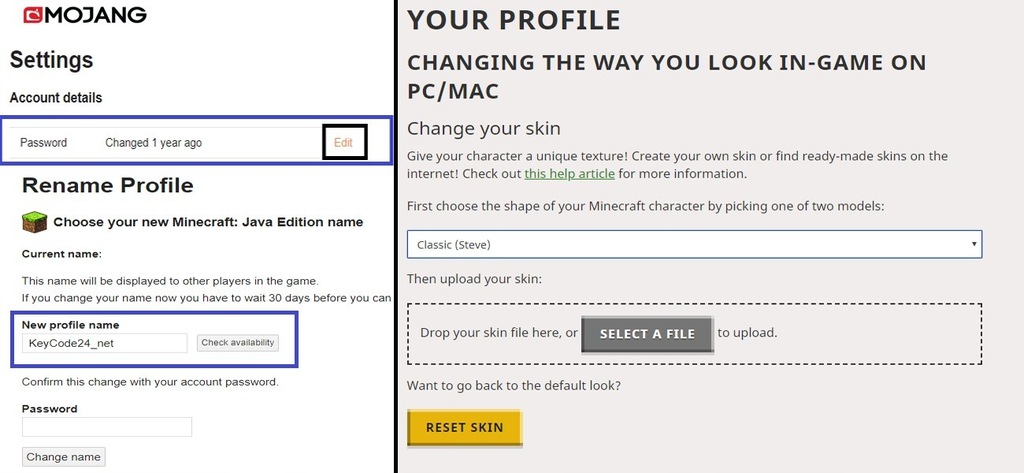Screen dimensions: 1024x473
Task: Click Check availability button
Action: [x=238, y=343]
